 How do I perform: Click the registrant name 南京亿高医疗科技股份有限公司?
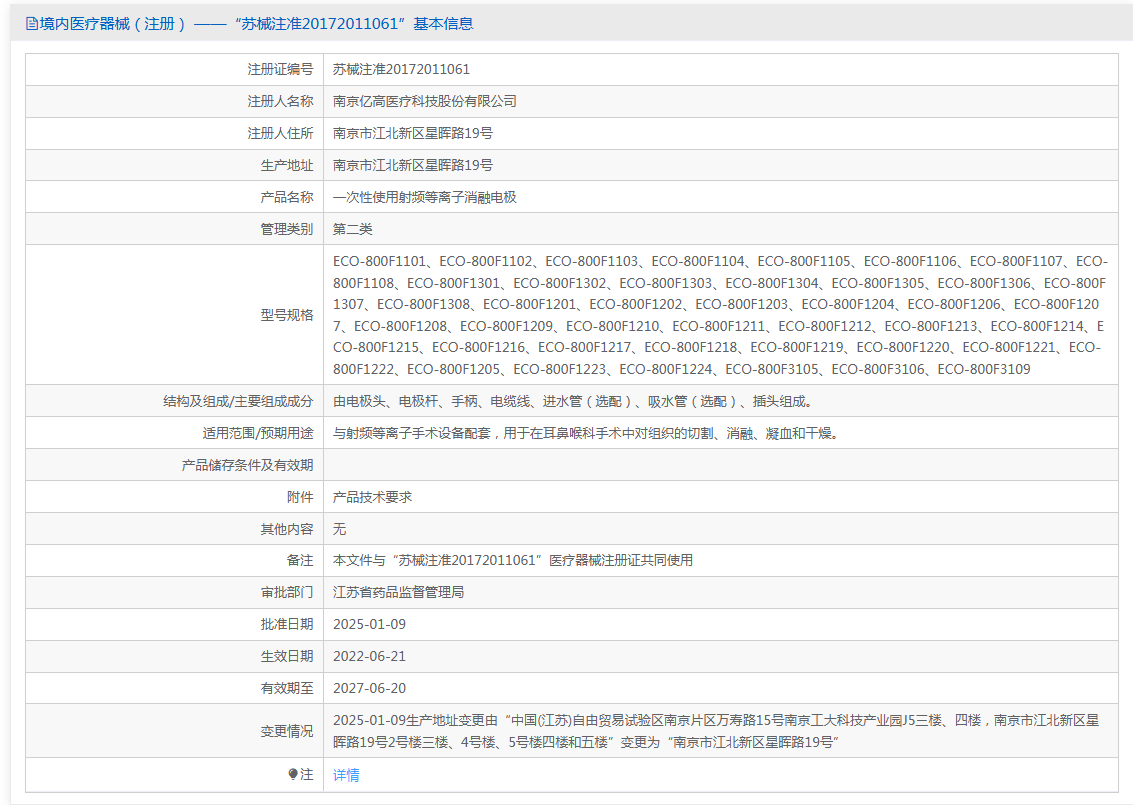pos(424,102)
